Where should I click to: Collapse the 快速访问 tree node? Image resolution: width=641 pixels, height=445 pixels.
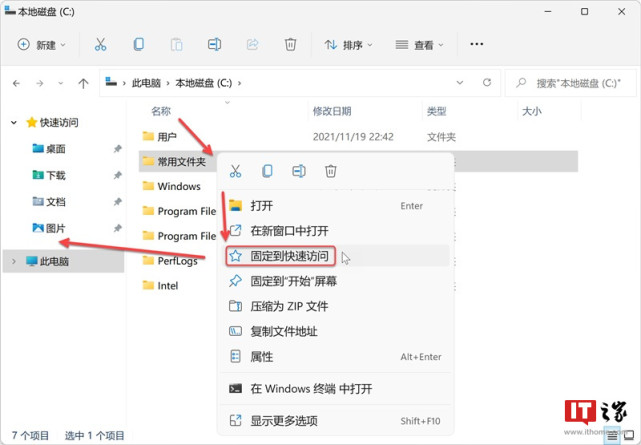(14, 122)
